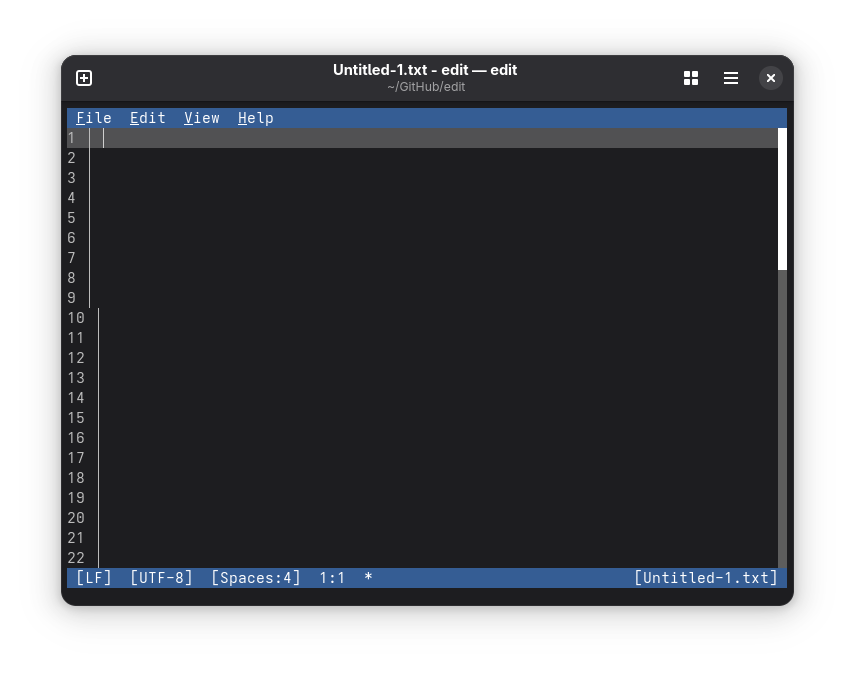Viewport: 855px width, 673px height.
Task: Click the ~/GitHub/edit path subtitle
Action: (x=426, y=87)
